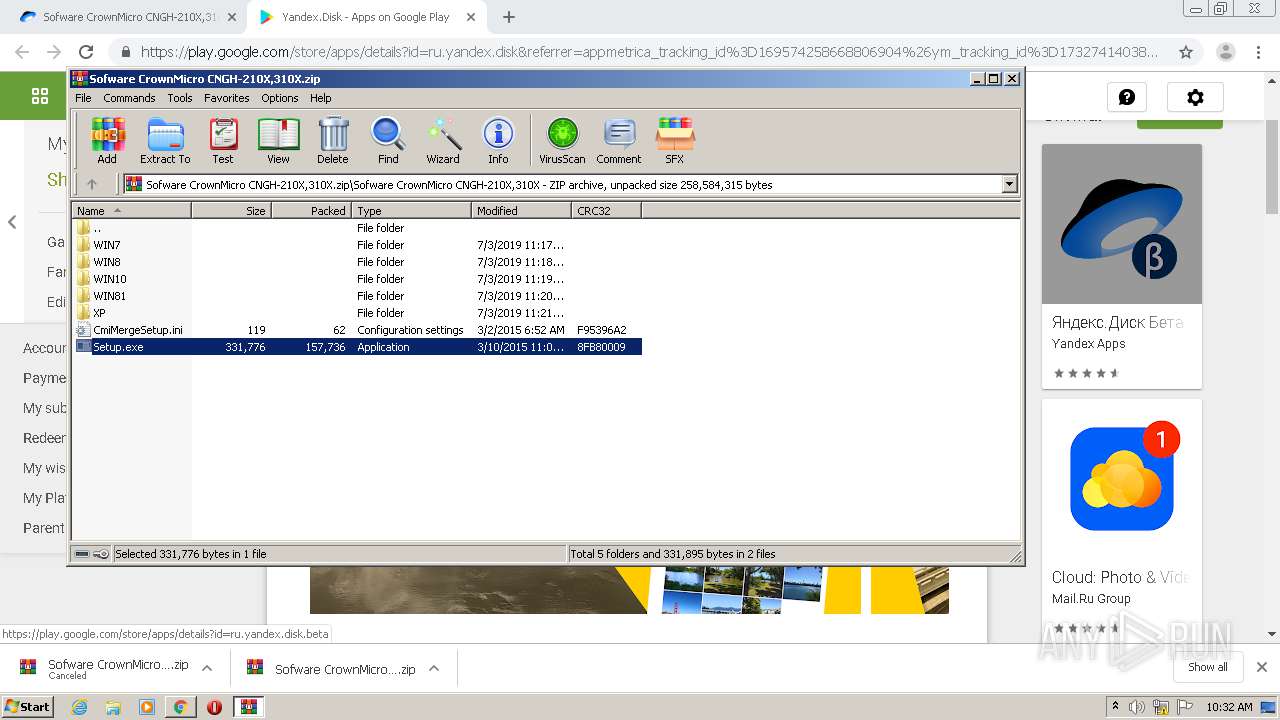Screen dimensions: 1280x720
Task: Select the WIN81 folder
Action: click(x=357, y=296)
